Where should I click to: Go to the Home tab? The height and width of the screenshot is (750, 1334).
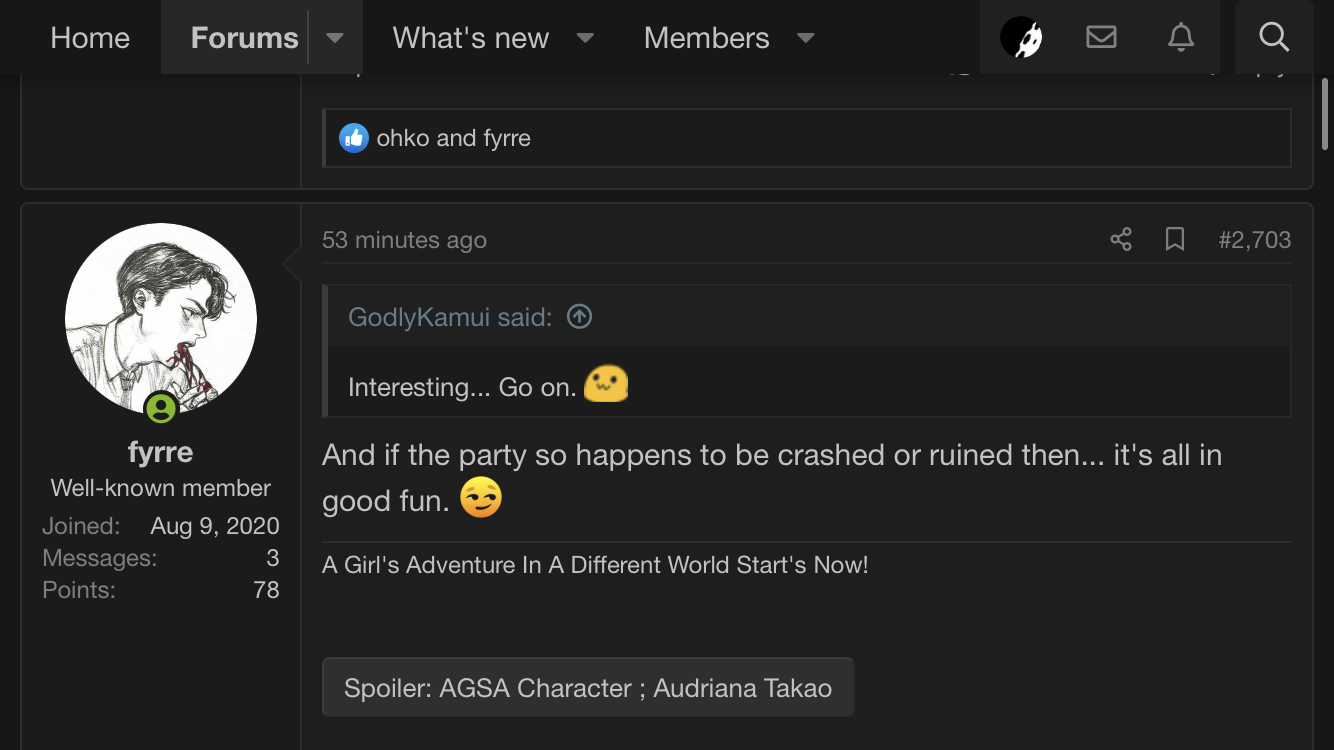[x=90, y=38]
